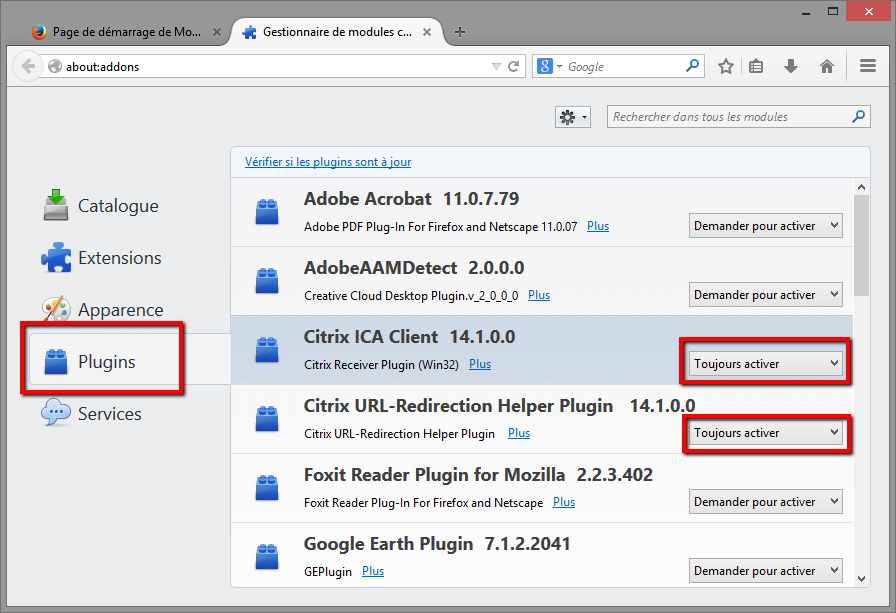
Task: Click the Apparence palette icon
Action: click(x=56, y=309)
